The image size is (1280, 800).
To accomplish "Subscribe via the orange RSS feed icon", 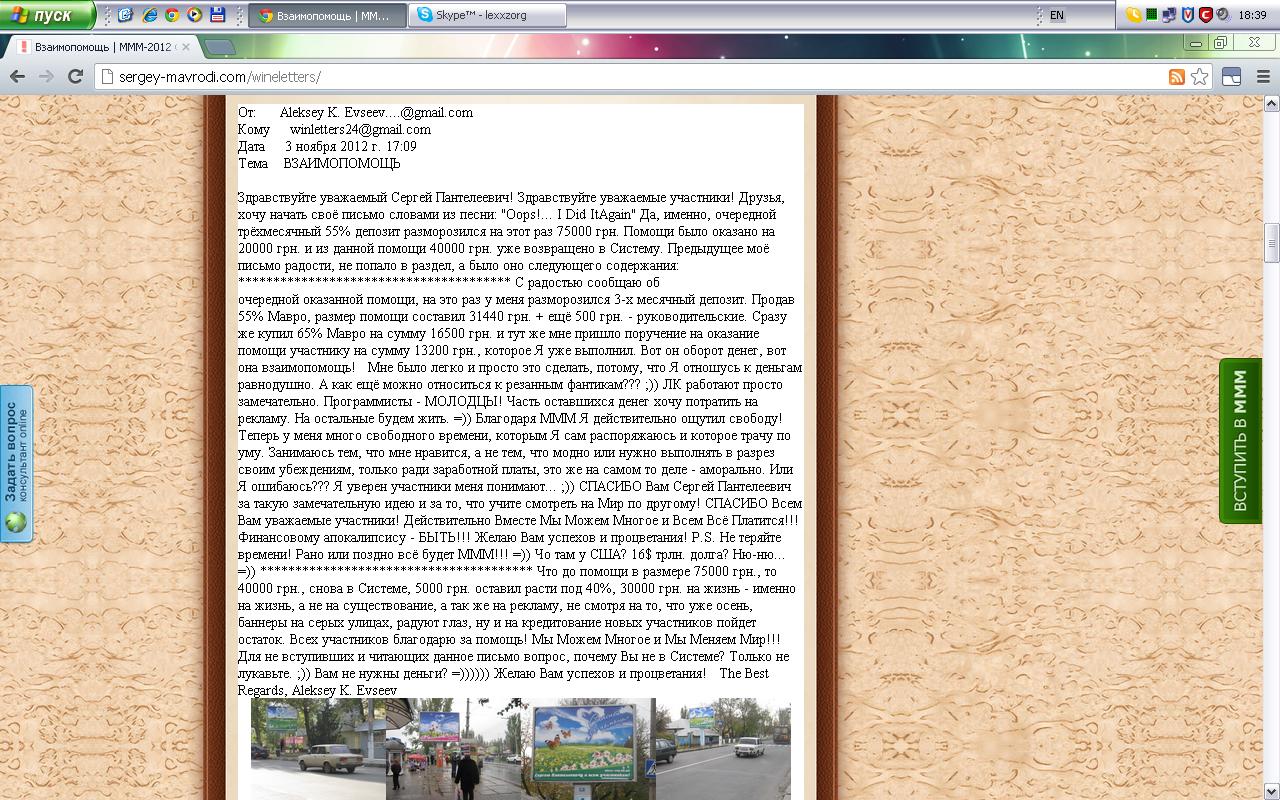I will pyautogui.click(x=1177, y=77).
